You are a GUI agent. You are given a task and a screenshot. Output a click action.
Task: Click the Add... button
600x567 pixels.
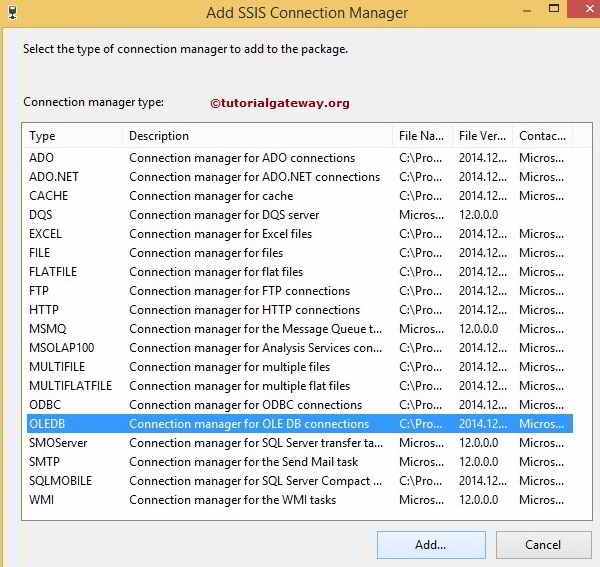(x=431, y=544)
